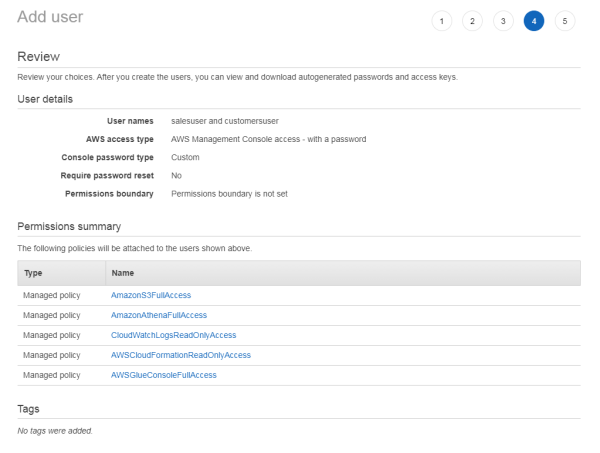The image size is (600, 453).
Task: Sort by the Name column header
Action: (x=123, y=271)
